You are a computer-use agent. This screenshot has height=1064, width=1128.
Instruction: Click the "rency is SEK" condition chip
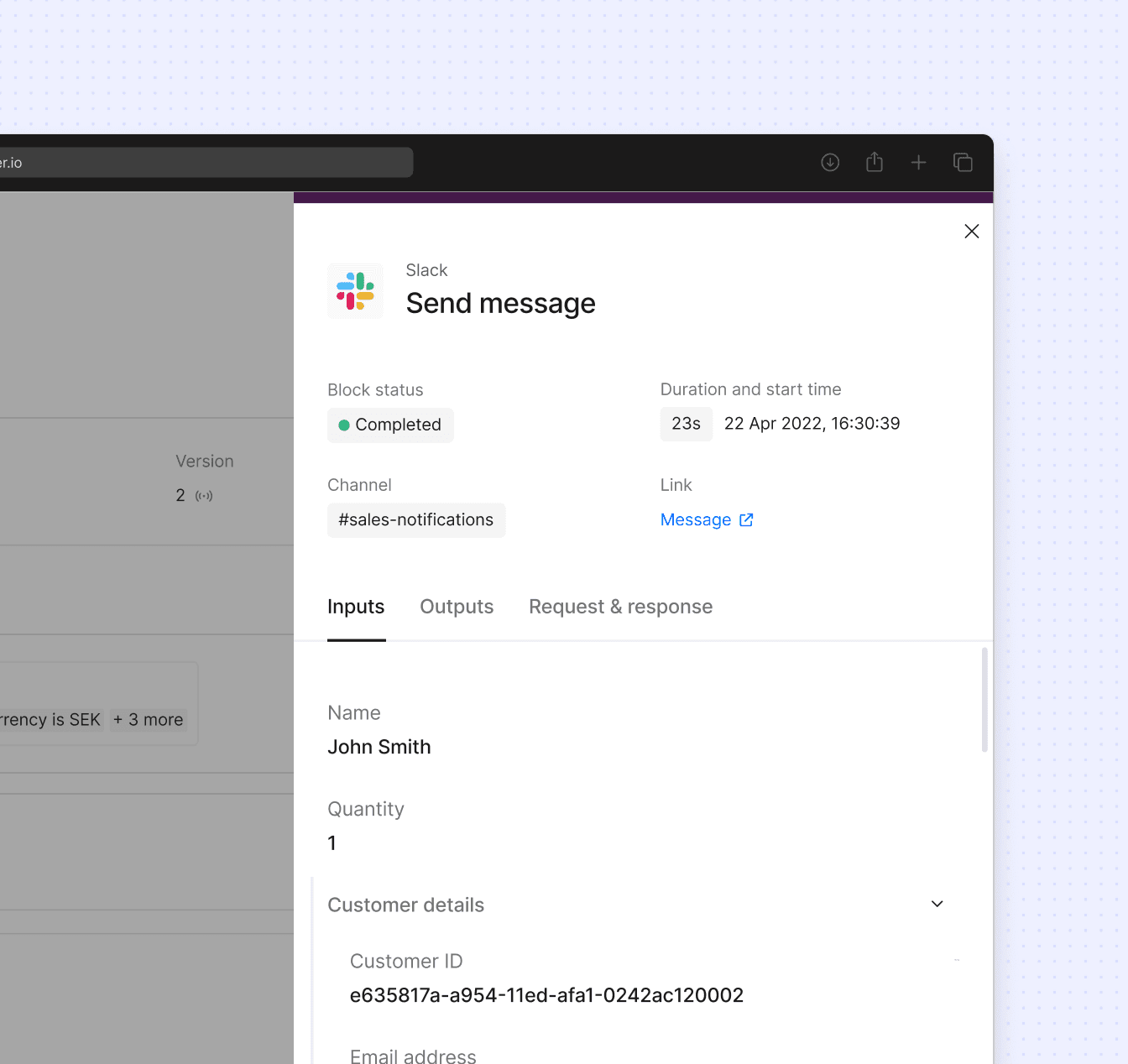(52, 720)
